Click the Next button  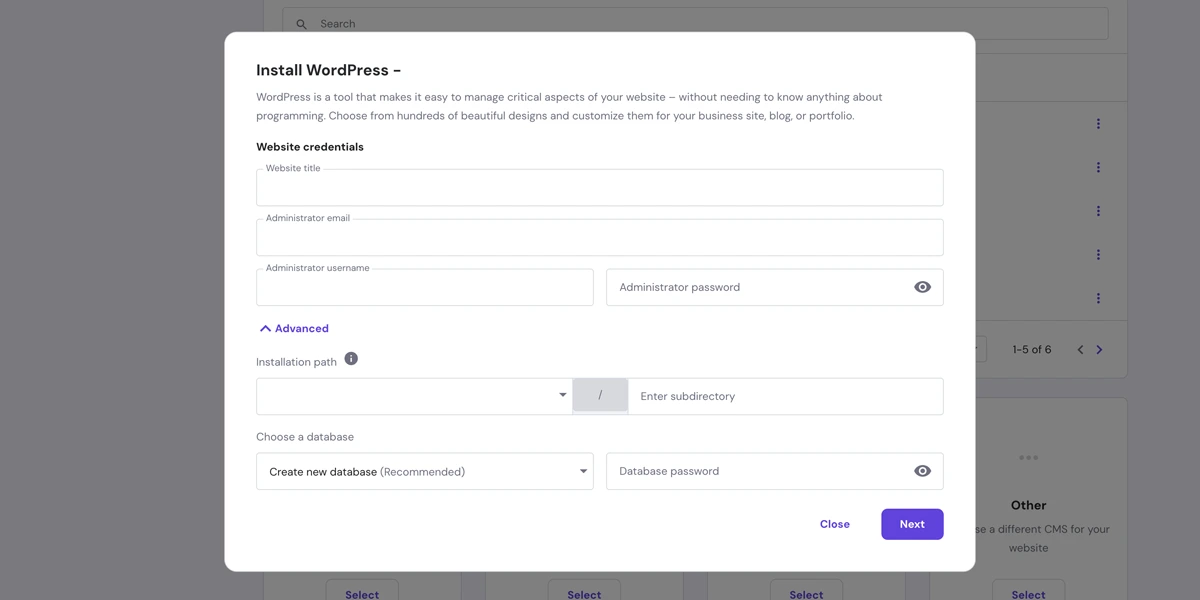912,524
